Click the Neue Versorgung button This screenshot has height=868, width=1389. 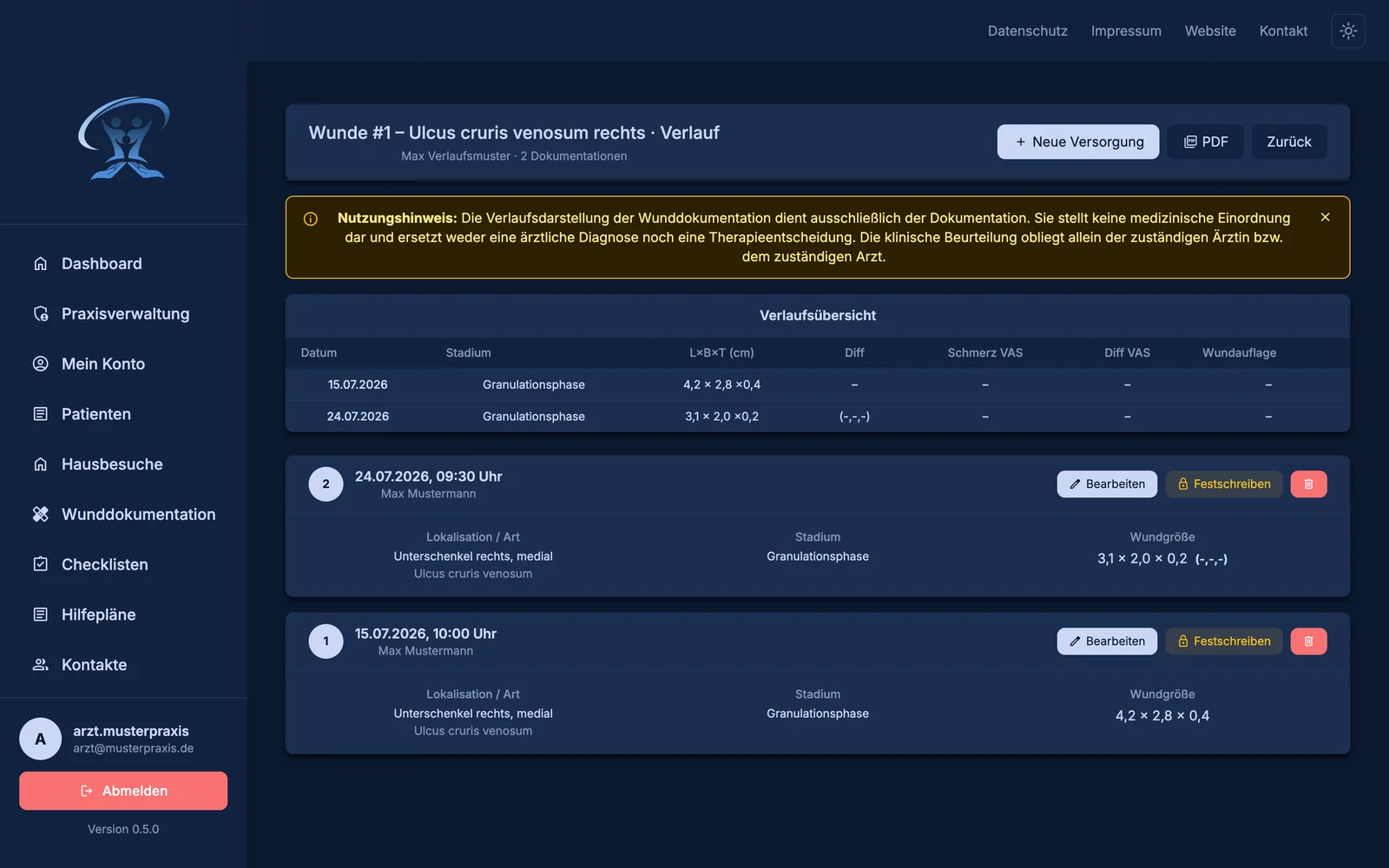(1077, 141)
